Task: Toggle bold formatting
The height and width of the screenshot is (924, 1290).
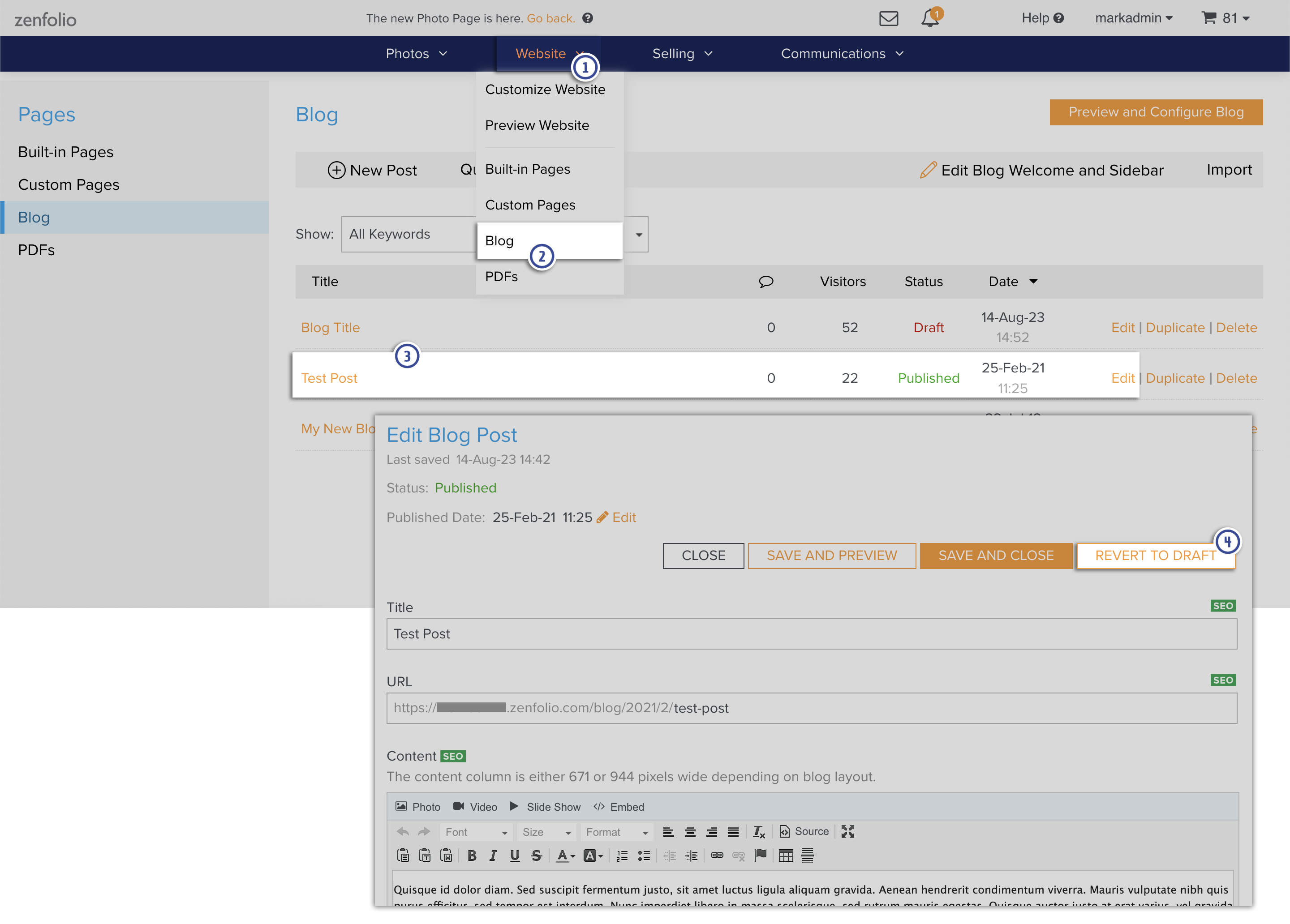Action: (x=472, y=855)
